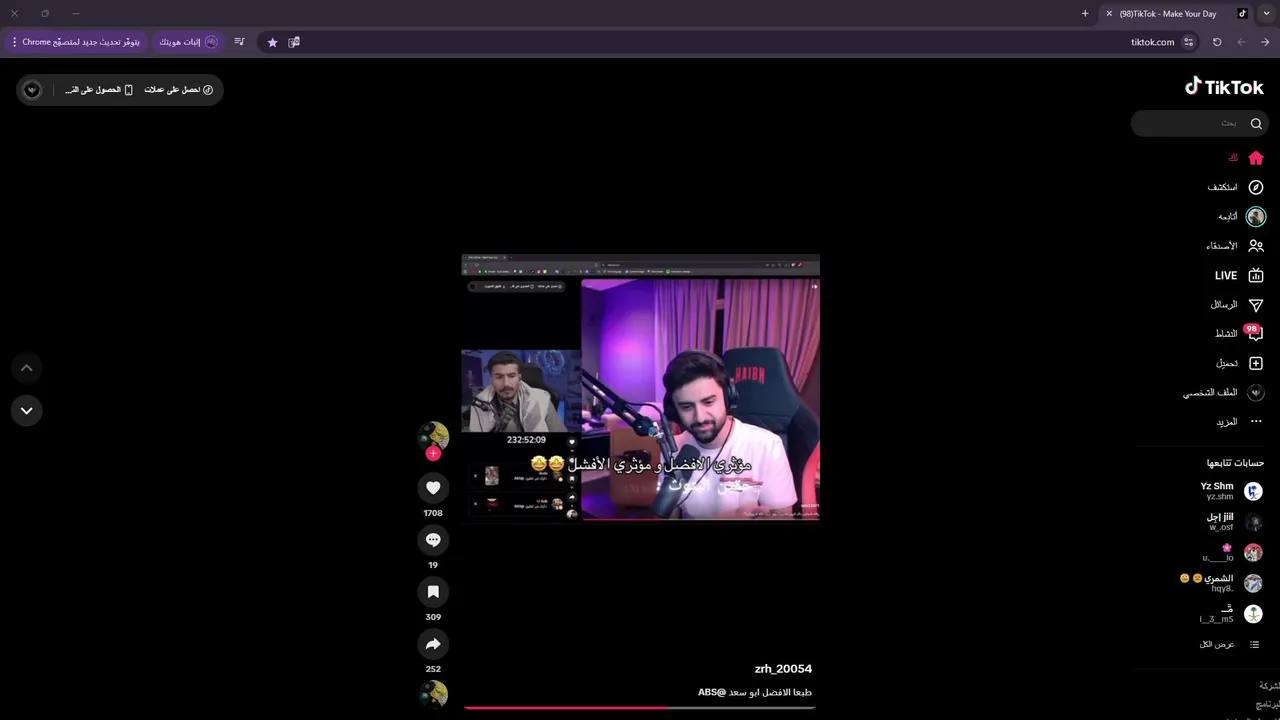Open followed account i__3__m5

click(x=1231, y=614)
